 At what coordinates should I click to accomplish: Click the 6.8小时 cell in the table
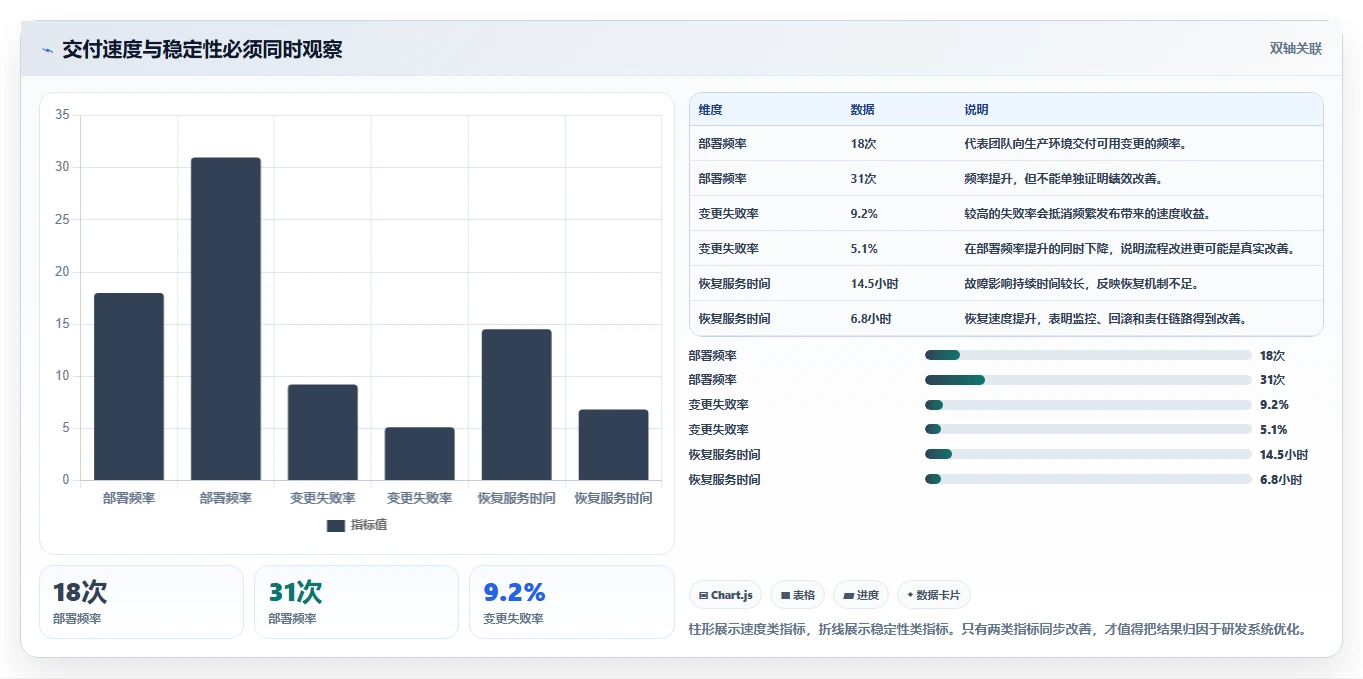[x=871, y=319]
